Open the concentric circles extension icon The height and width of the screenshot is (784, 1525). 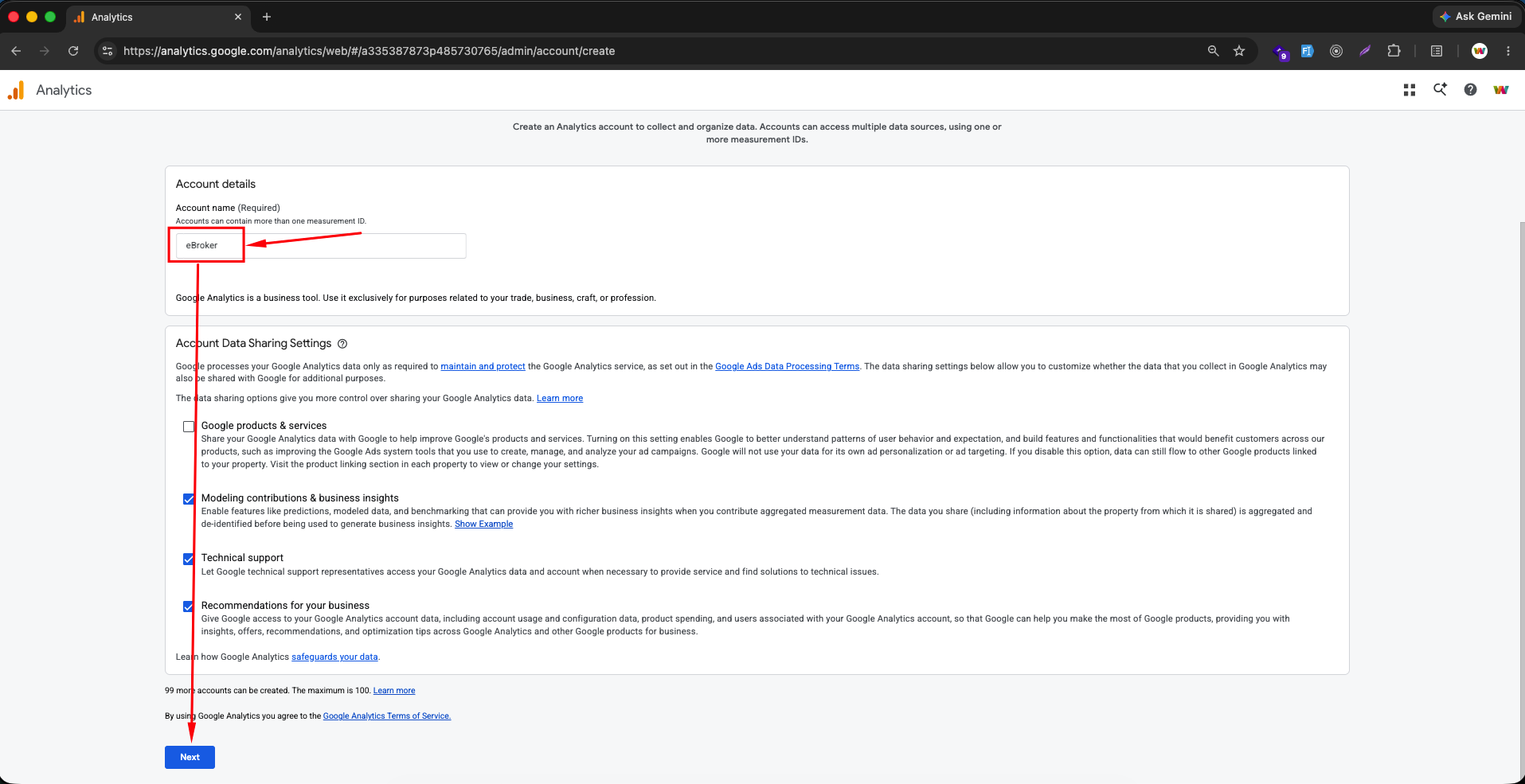[1336, 51]
